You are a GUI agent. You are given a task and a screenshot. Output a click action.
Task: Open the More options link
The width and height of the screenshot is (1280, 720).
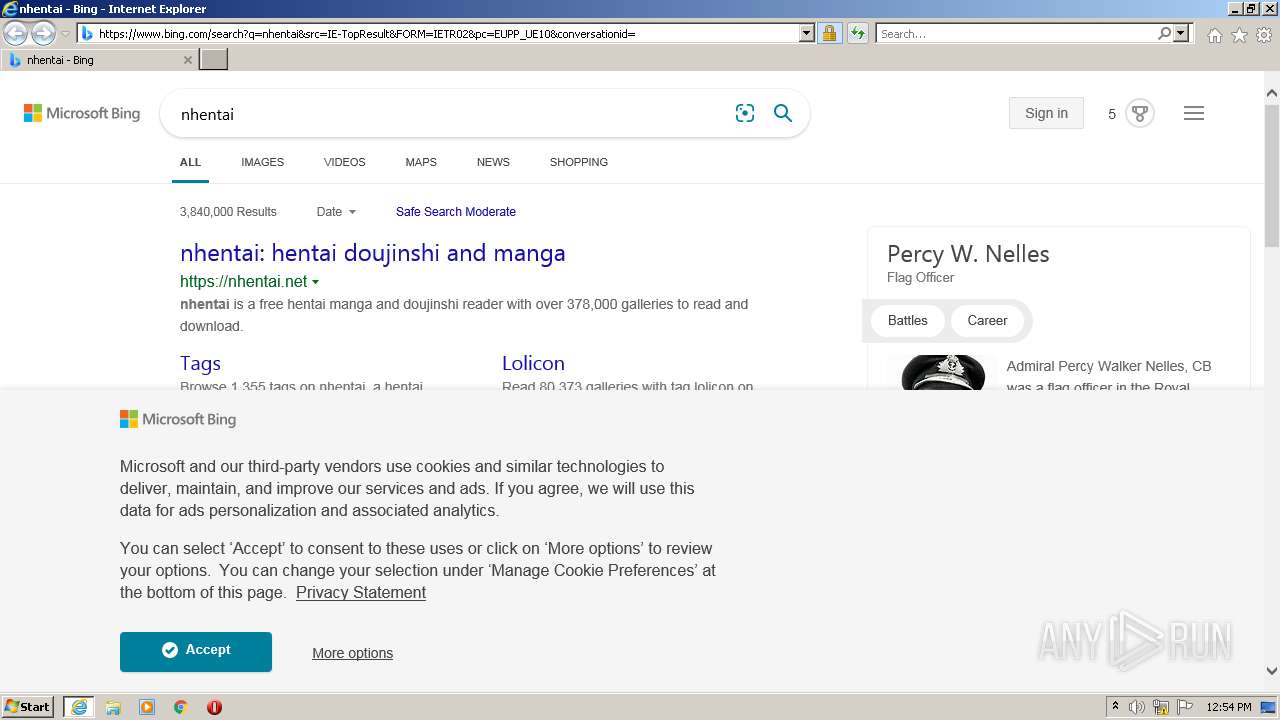tap(352, 653)
